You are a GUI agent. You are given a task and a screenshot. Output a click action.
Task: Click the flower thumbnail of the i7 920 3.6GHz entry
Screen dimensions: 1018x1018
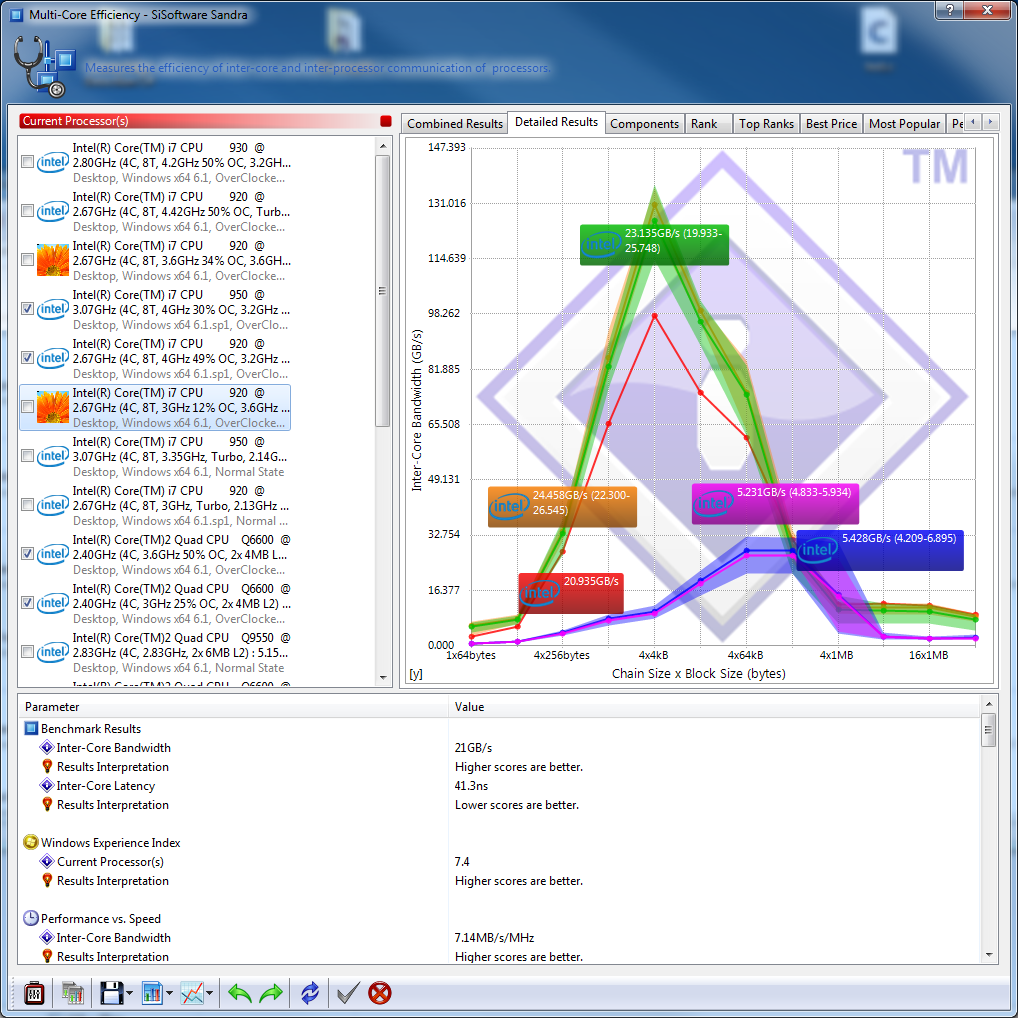[x=53, y=260]
